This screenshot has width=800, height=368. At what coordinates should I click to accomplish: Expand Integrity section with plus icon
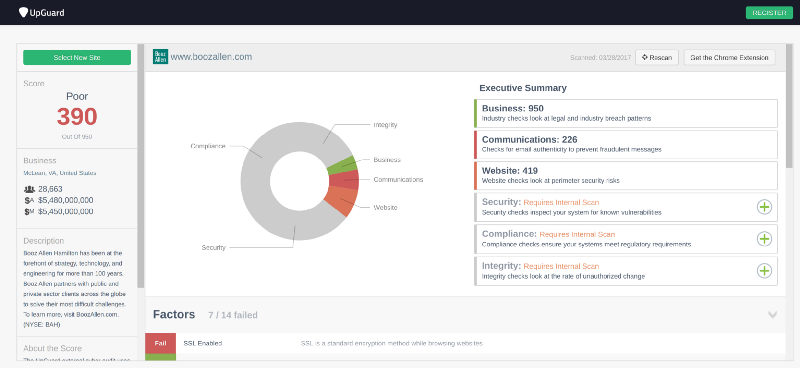pyautogui.click(x=764, y=271)
